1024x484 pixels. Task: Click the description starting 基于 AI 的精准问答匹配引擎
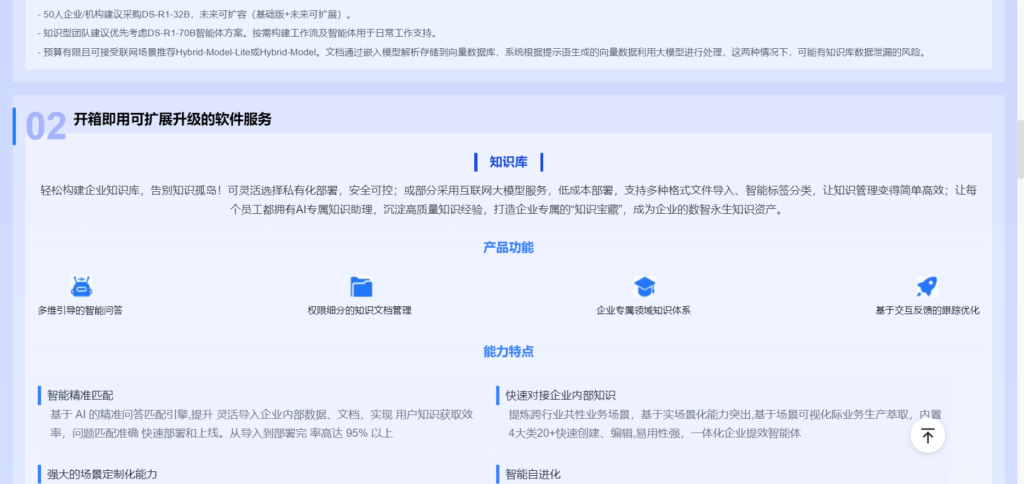click(x=261, y=423)
